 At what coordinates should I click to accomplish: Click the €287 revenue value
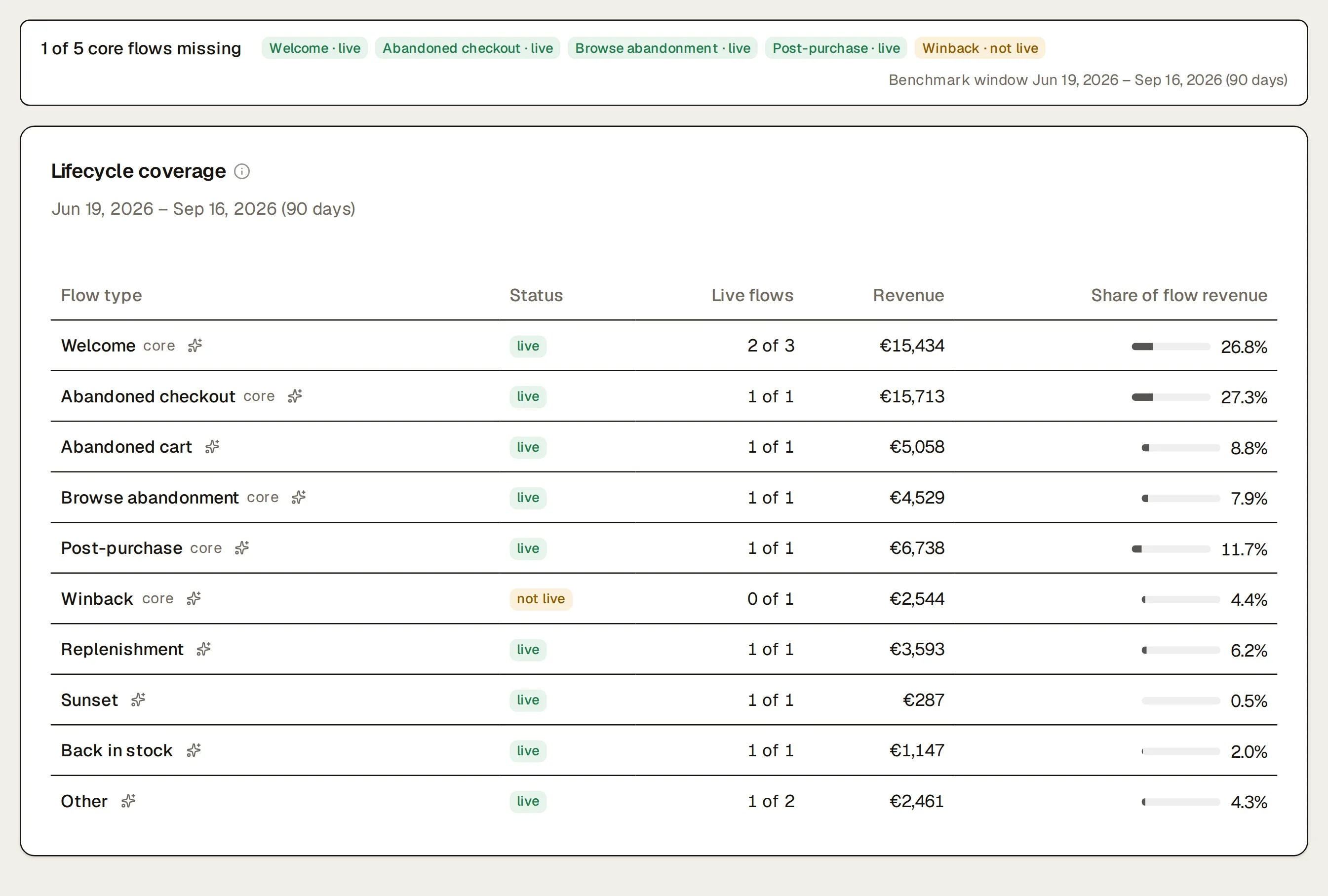click(x=923, y=700)
